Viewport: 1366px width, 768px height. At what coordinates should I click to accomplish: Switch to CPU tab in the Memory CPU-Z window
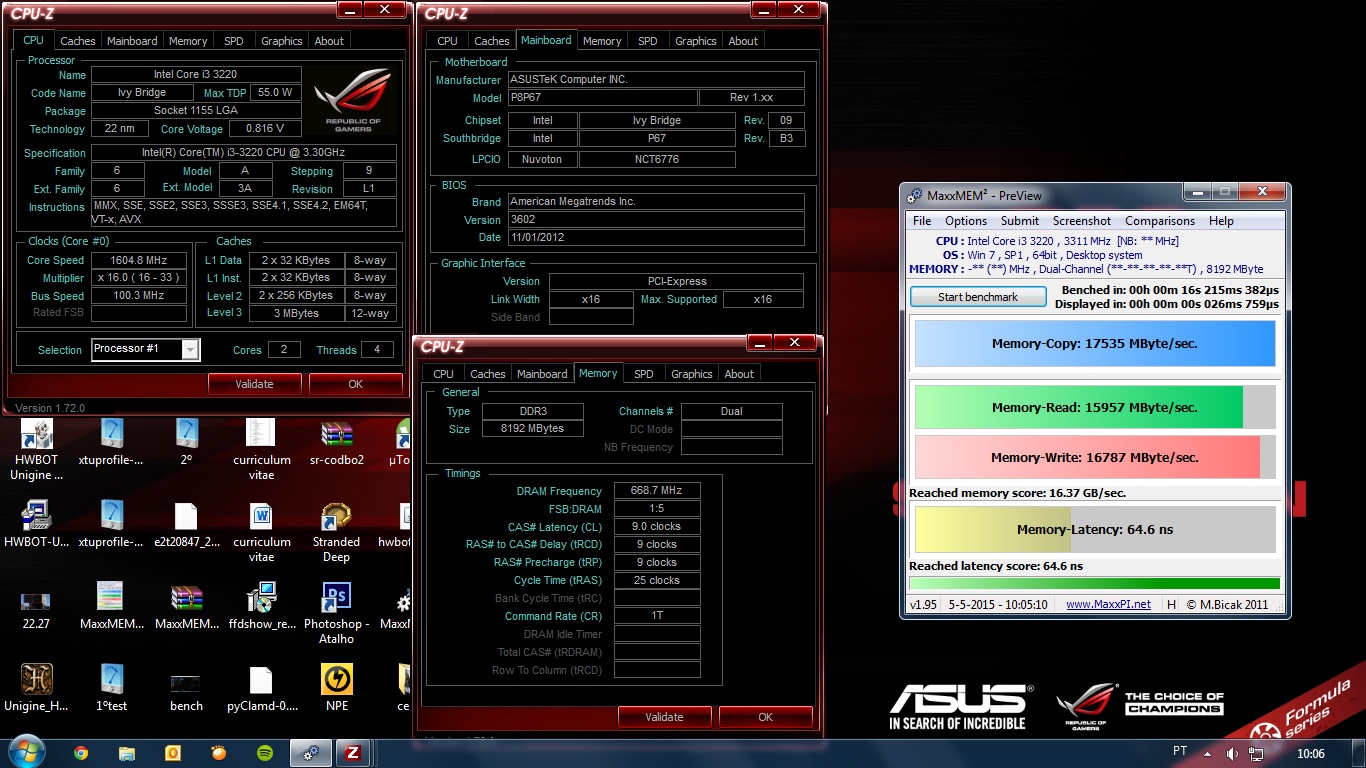(x=443, y=374)
